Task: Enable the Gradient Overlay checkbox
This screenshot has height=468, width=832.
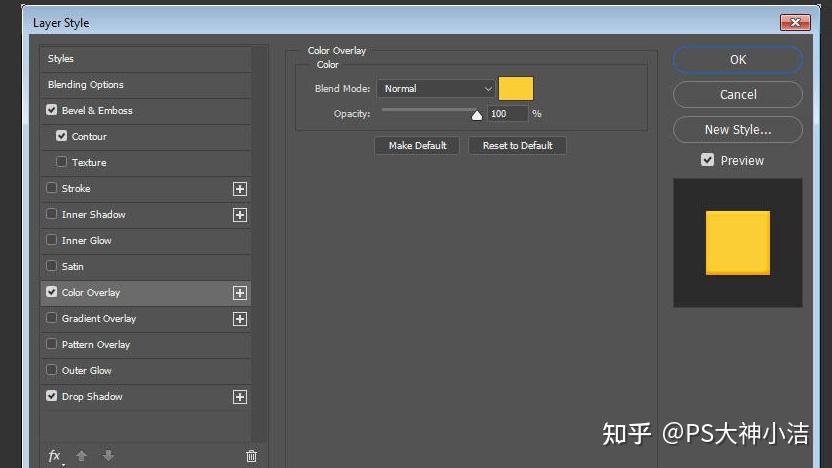Action: (x=51, y=318)
